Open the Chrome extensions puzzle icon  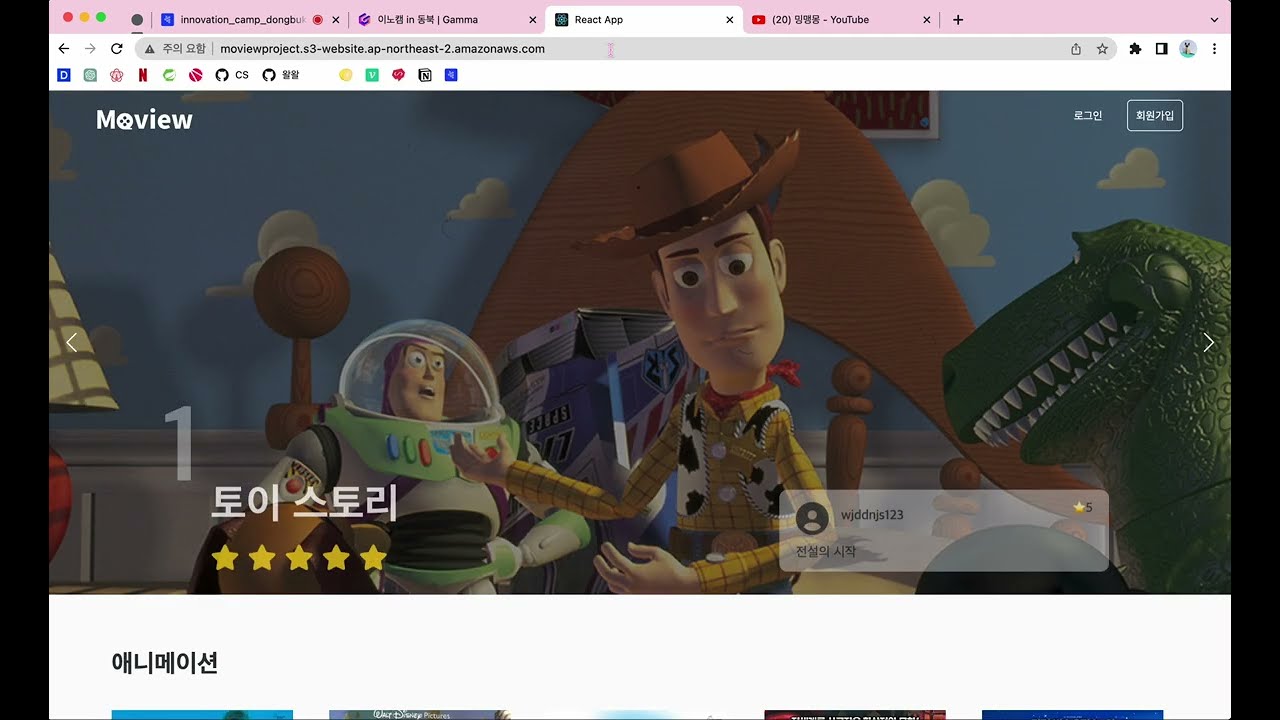click(x=1135, y=48)
